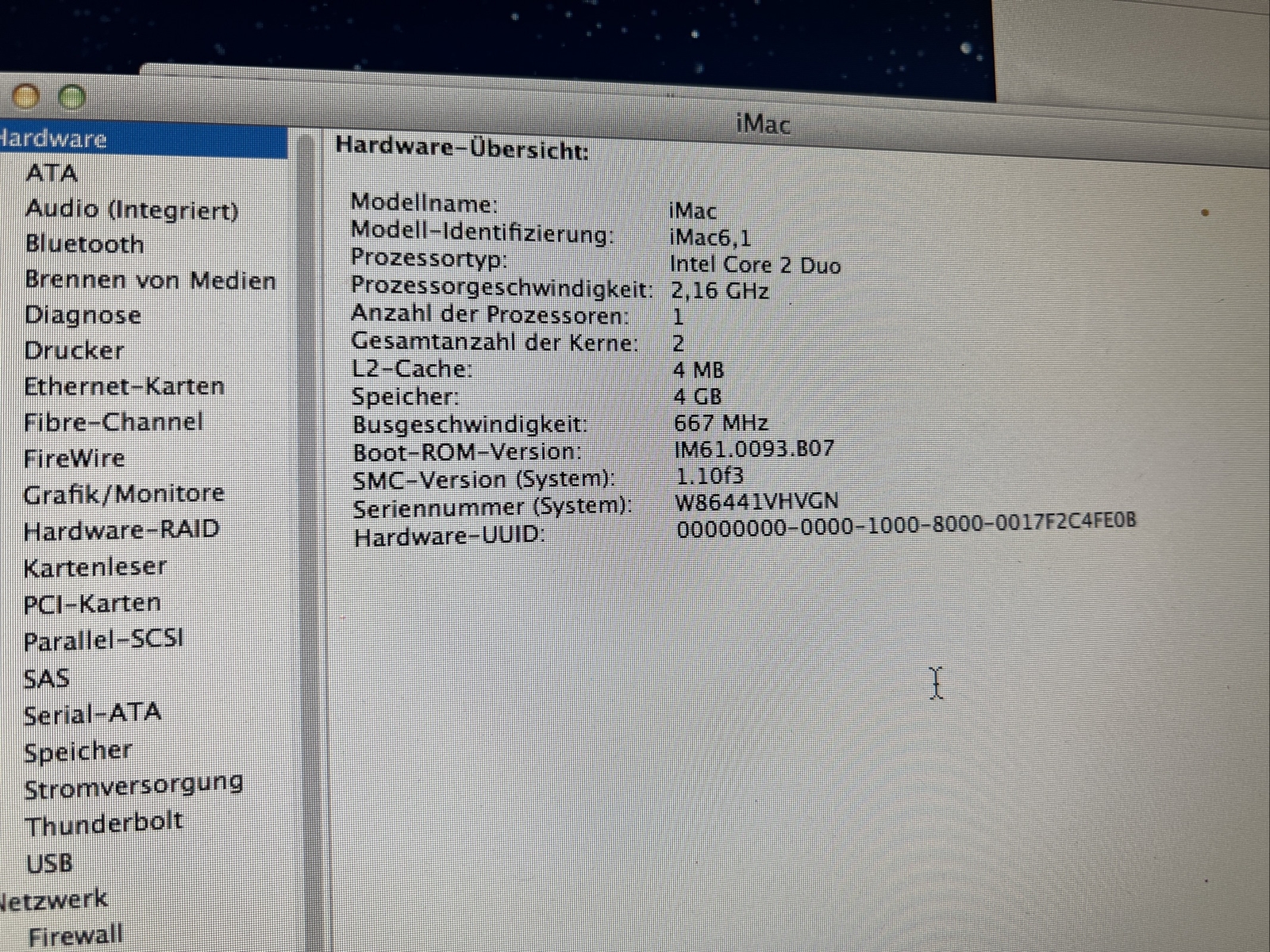Open the Speicher sidebar section

[78, 752]
